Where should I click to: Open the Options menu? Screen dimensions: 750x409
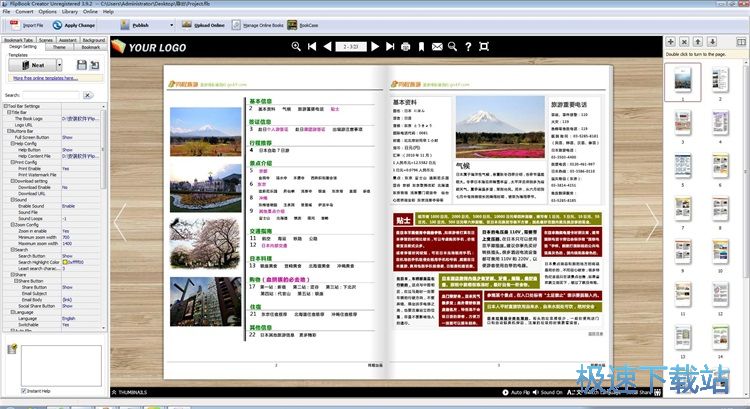(x=47, y=11)
